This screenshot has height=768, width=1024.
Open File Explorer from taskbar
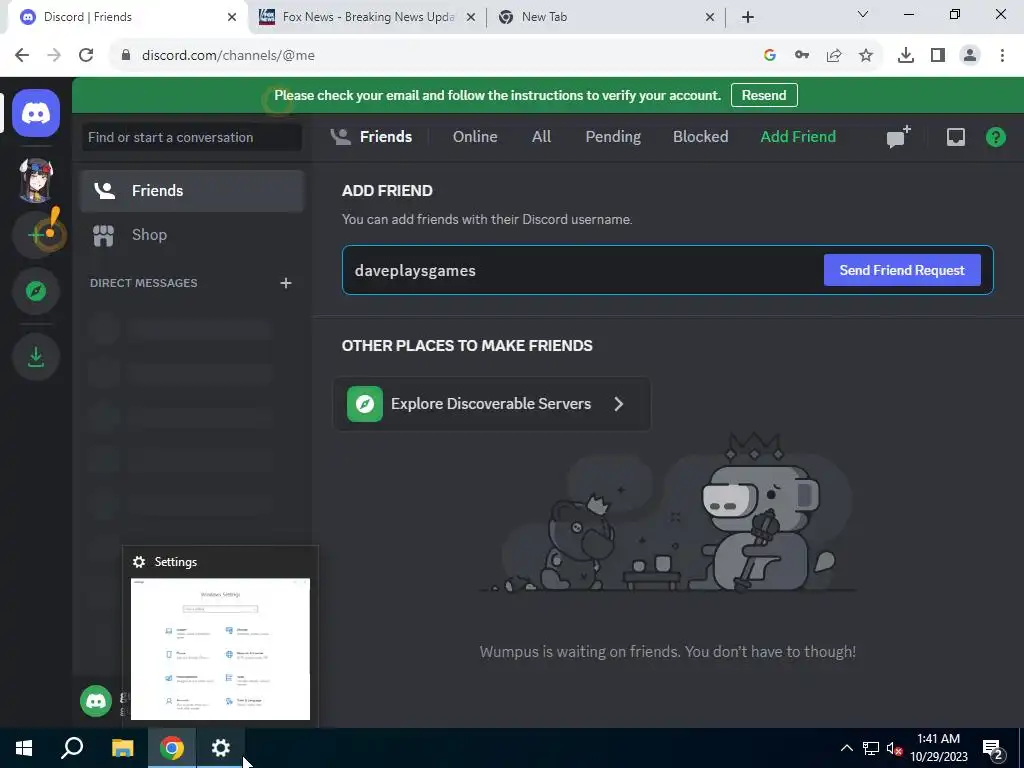122,748
